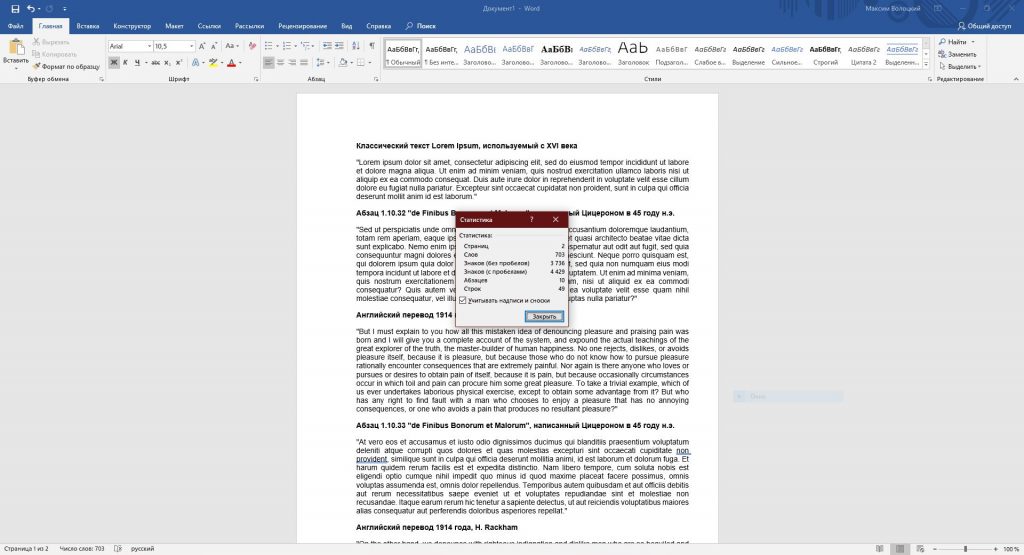Image resolution: width=1024 pixels, height=555 pixels.
Task: Apply the Цитата 2 style
Action: [x=863, y=54]
